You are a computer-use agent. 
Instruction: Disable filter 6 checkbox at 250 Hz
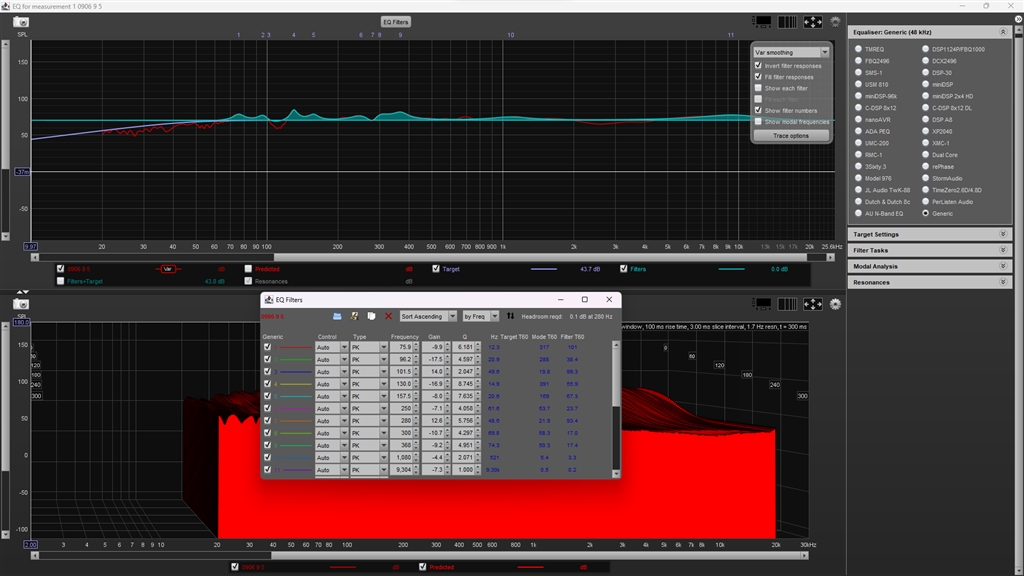pos(267,408)
